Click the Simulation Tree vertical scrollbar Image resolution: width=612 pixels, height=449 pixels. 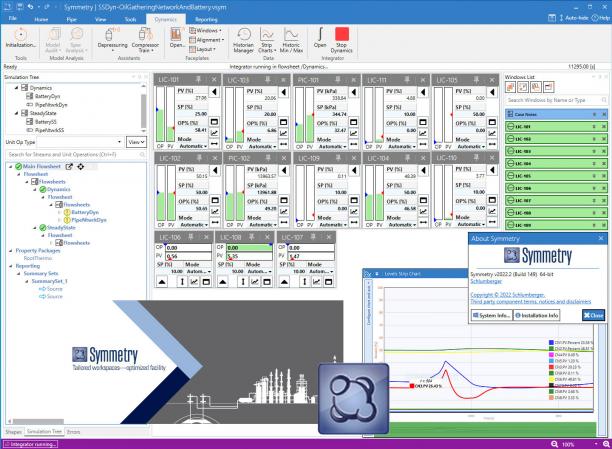[143, 108]
